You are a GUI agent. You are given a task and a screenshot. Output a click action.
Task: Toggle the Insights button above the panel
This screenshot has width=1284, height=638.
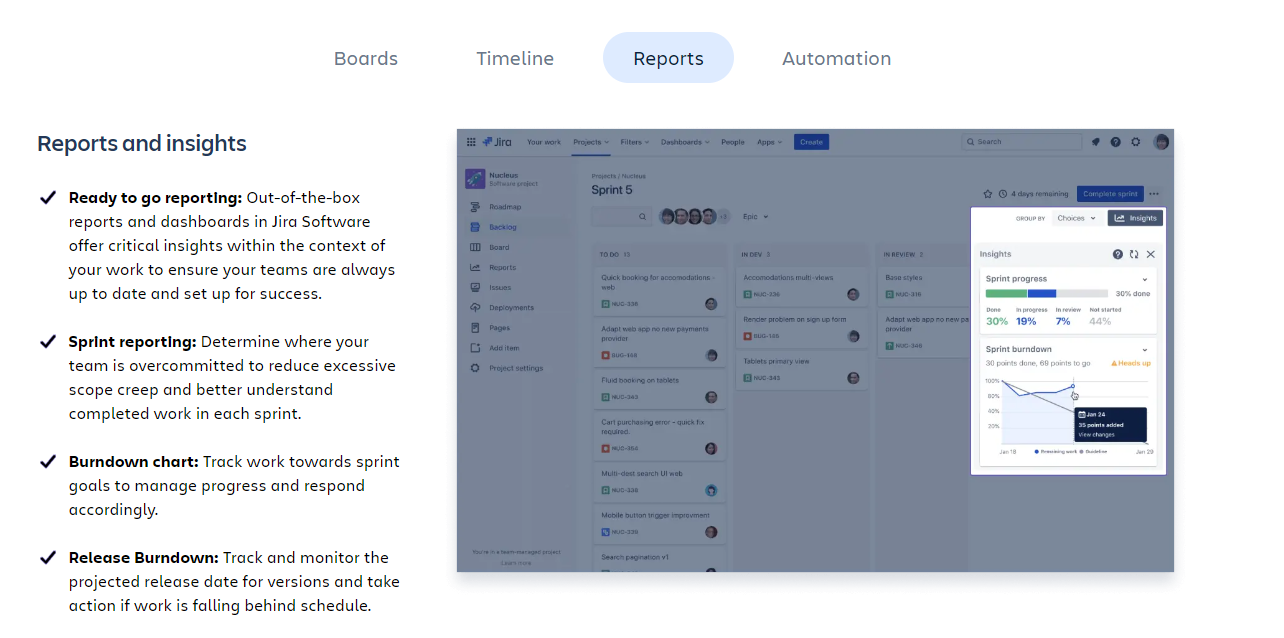1135,218
